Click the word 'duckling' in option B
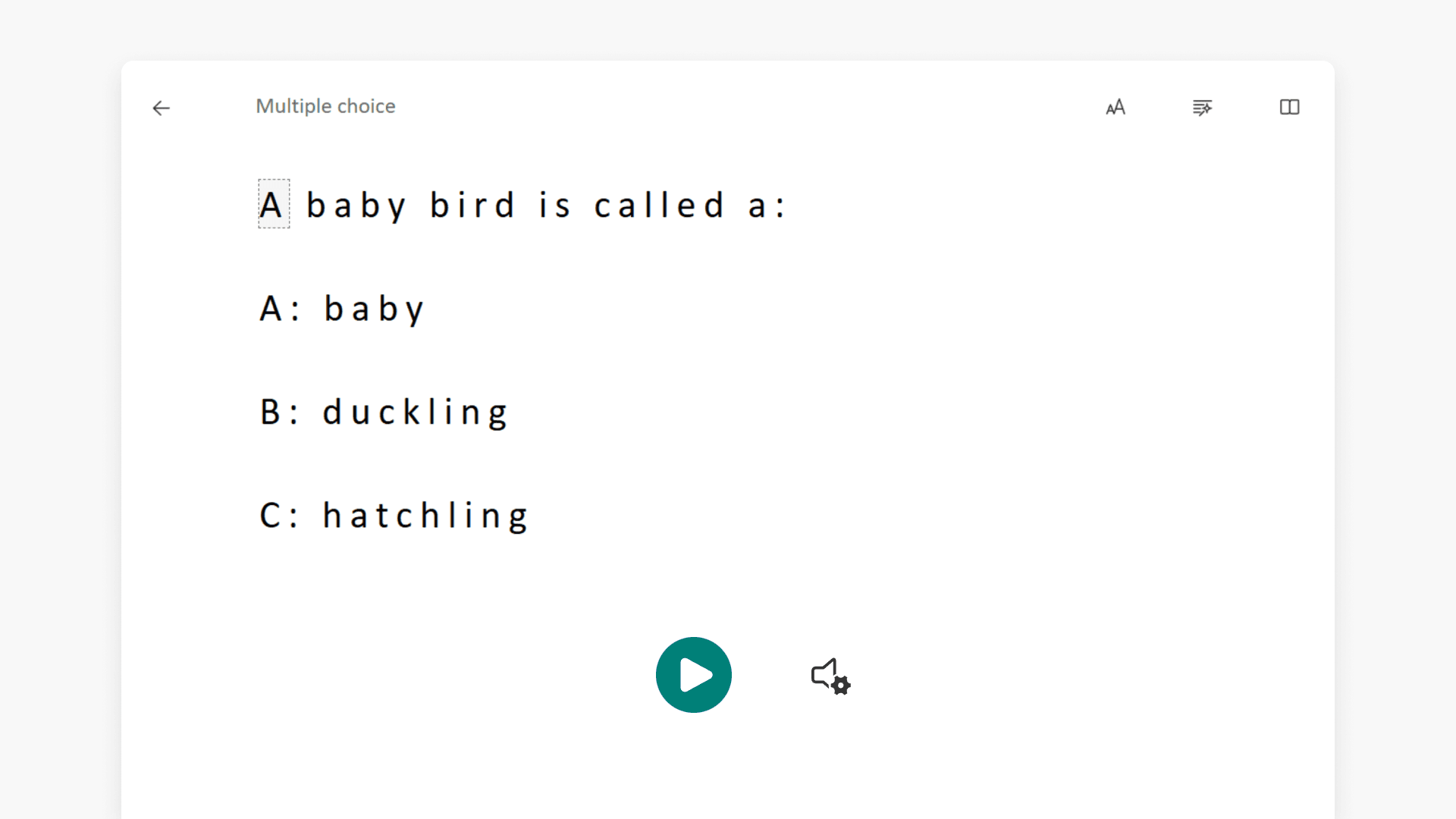 tap(416, 412)
